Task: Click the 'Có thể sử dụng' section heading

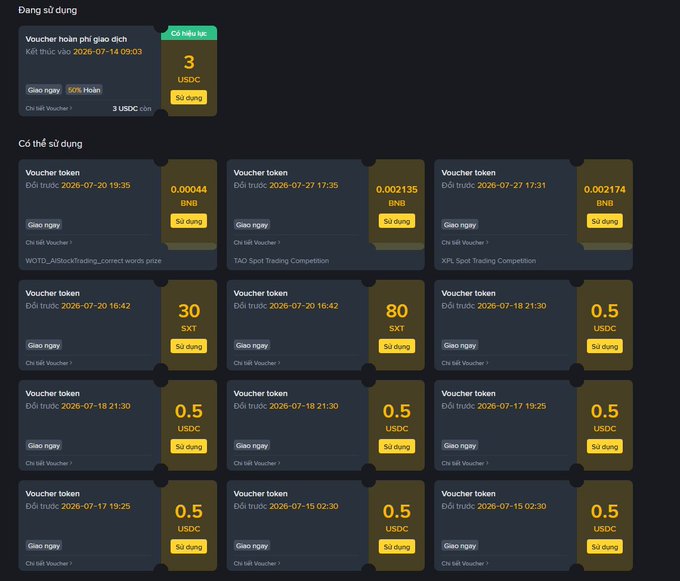Action: point(50,144)
